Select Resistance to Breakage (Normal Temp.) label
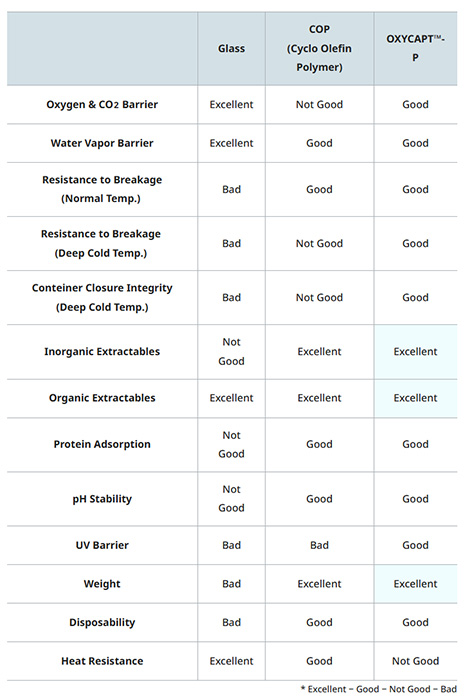 [102, 189]
